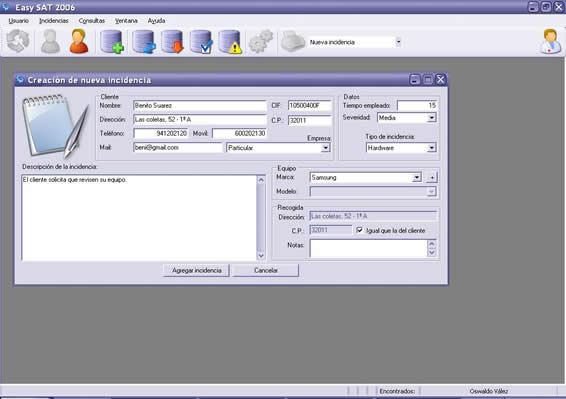Click Encontrados status bar label
This screenshot has width=566, height=399.
click(x=397, y=391)
